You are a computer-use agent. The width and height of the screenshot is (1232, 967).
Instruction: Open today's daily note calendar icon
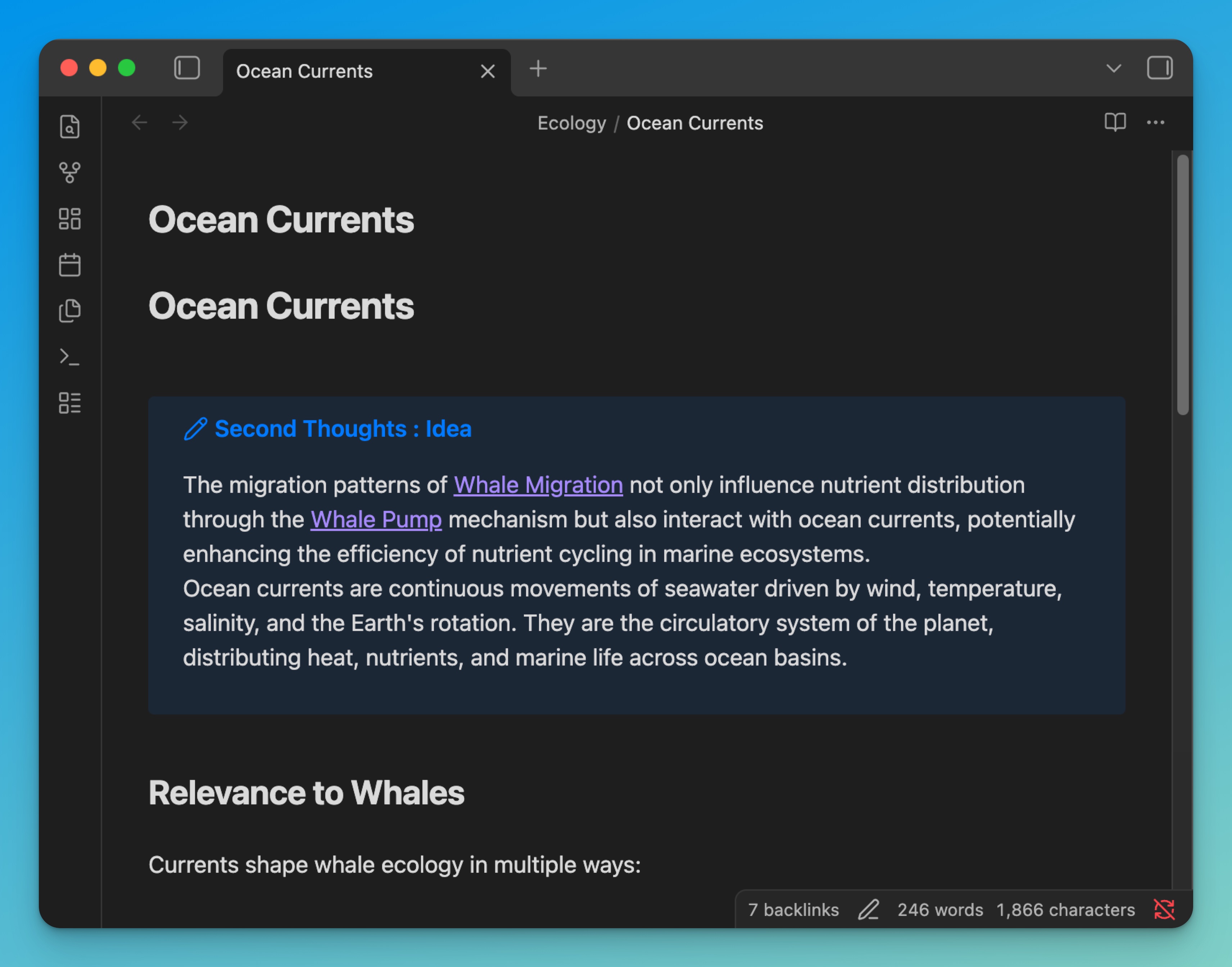click(70, 265)
